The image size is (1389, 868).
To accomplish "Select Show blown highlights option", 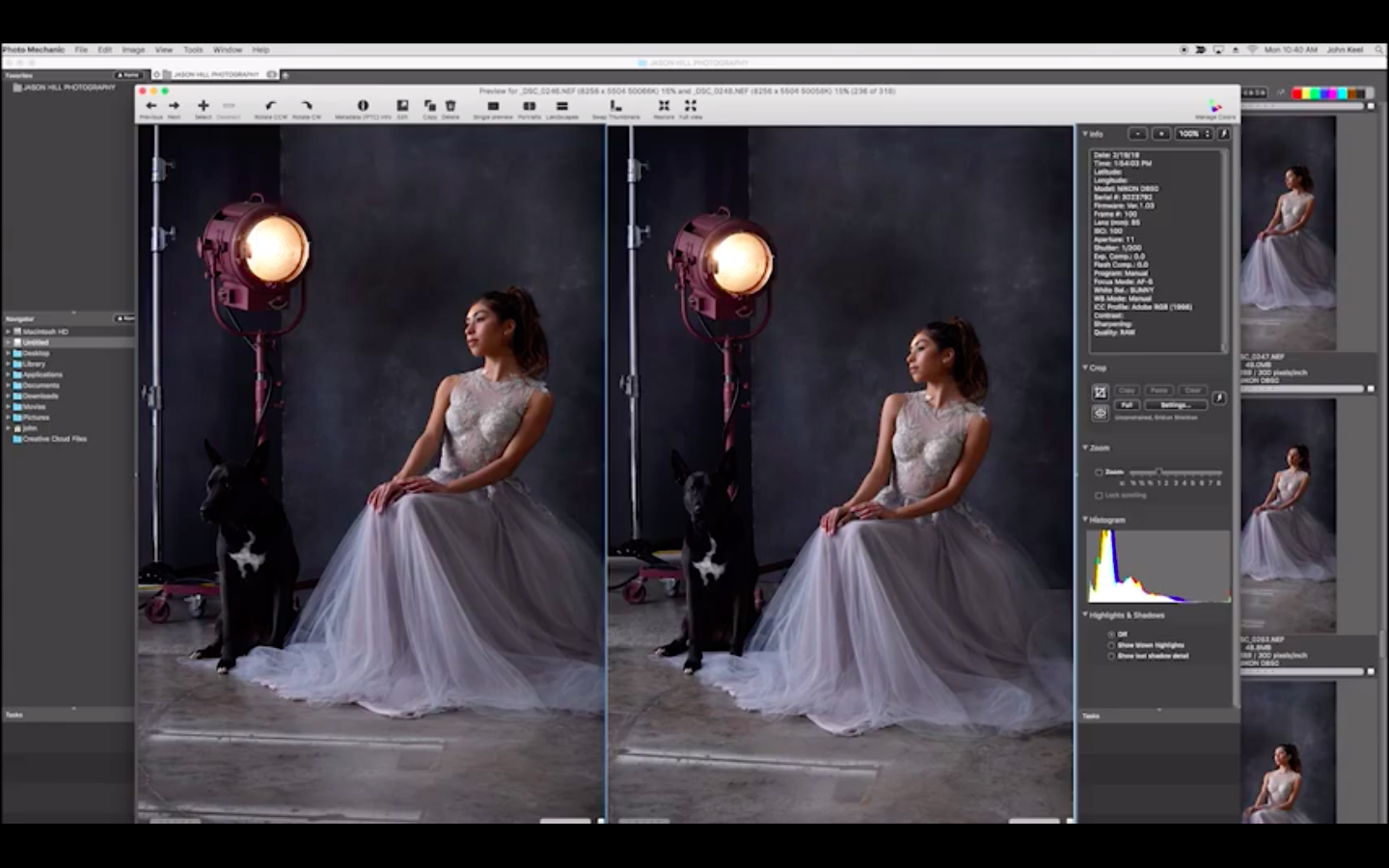I will tap(1111, 645).
